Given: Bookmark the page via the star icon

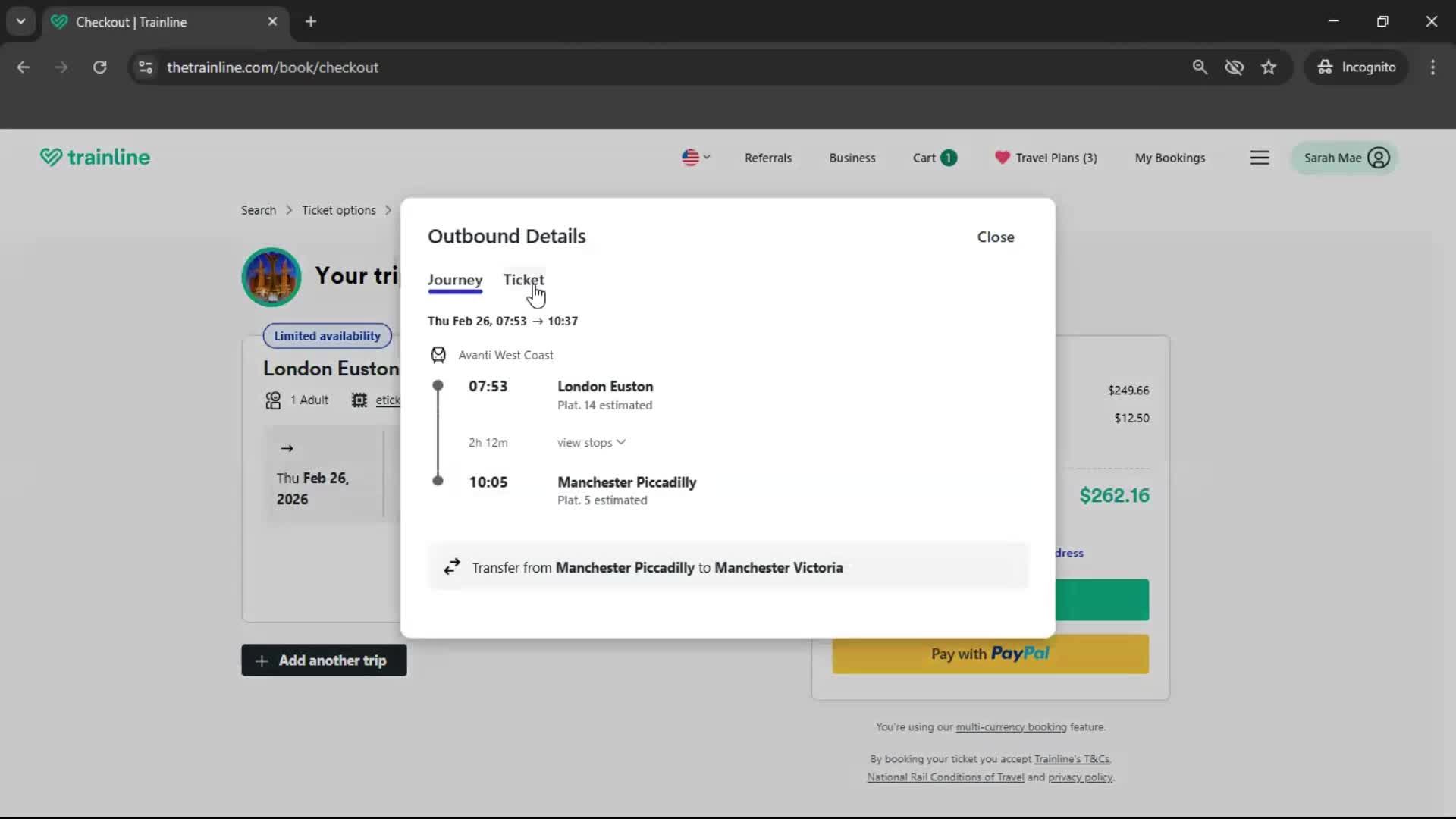Looking at the screenshot, I should 1269,67.
